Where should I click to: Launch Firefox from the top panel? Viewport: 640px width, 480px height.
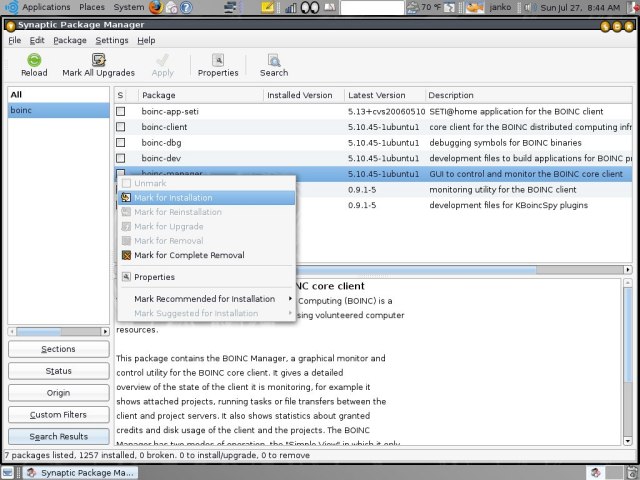[156, 7]
